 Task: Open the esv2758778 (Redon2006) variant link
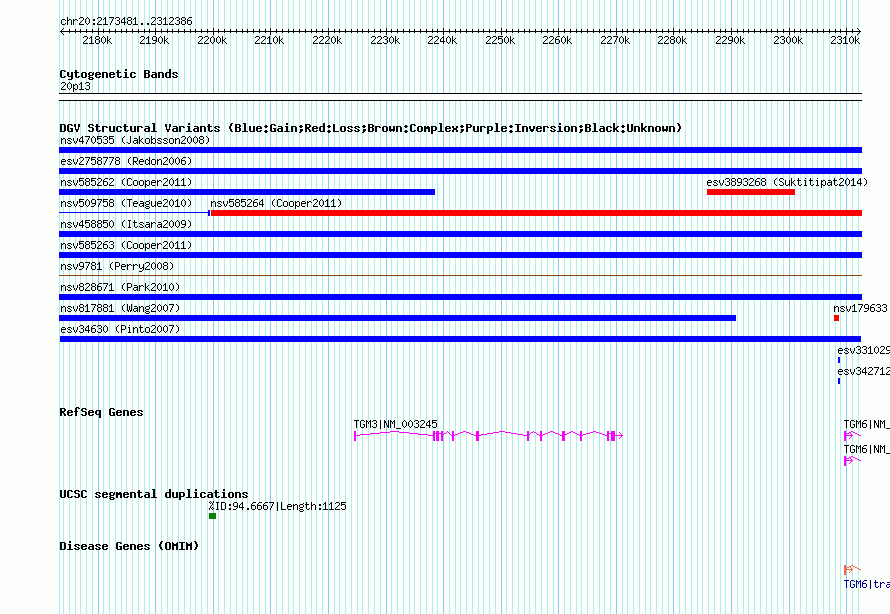coord(126,161)
